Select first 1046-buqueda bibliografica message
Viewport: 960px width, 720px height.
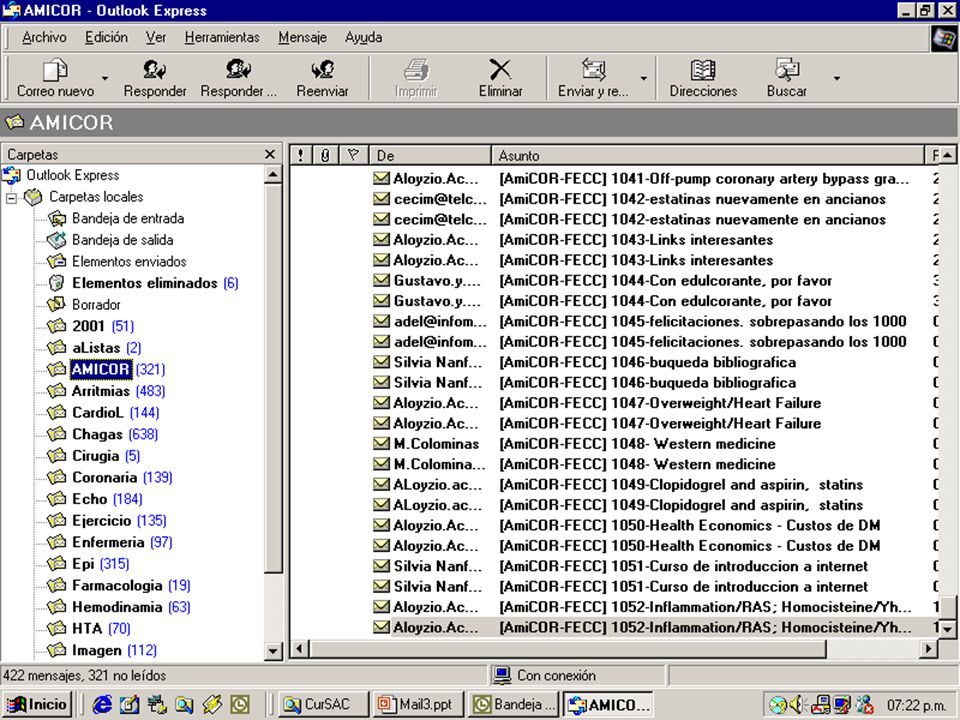coord(615,362)
